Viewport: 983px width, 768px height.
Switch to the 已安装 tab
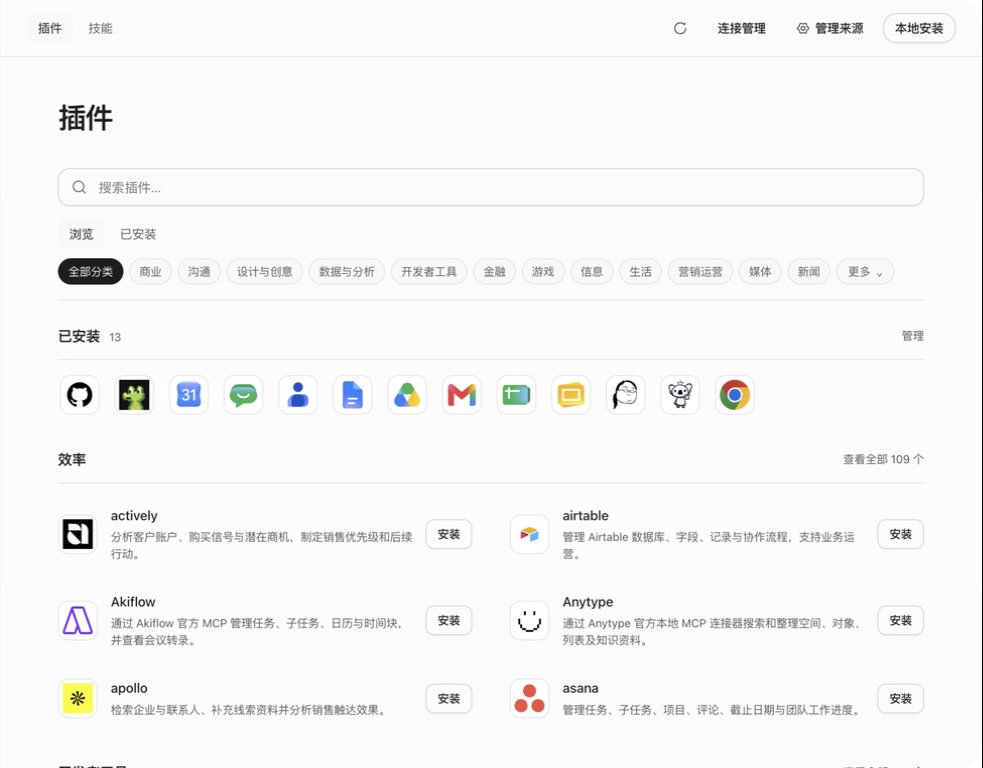pyautogui.click(x=138, y=234)
